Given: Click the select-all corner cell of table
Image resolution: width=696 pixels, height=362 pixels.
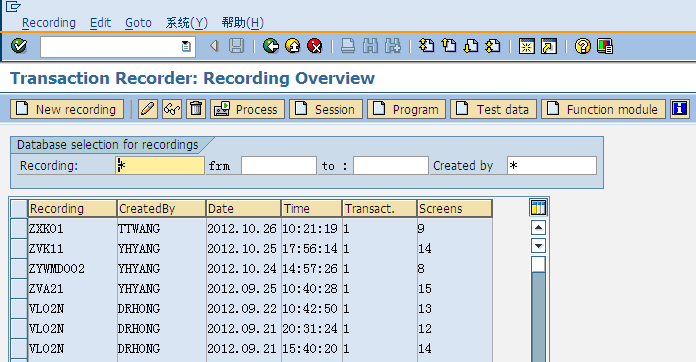Looking at the screenshot, I should (19, 208).
